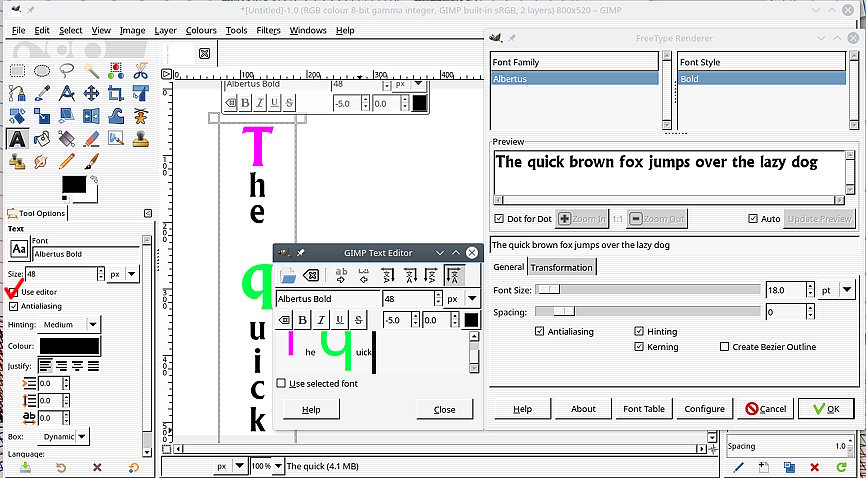Open size unit px dropdown in Tool Options
The width and height of the screenshot is (866, 478).
point(124,274)
